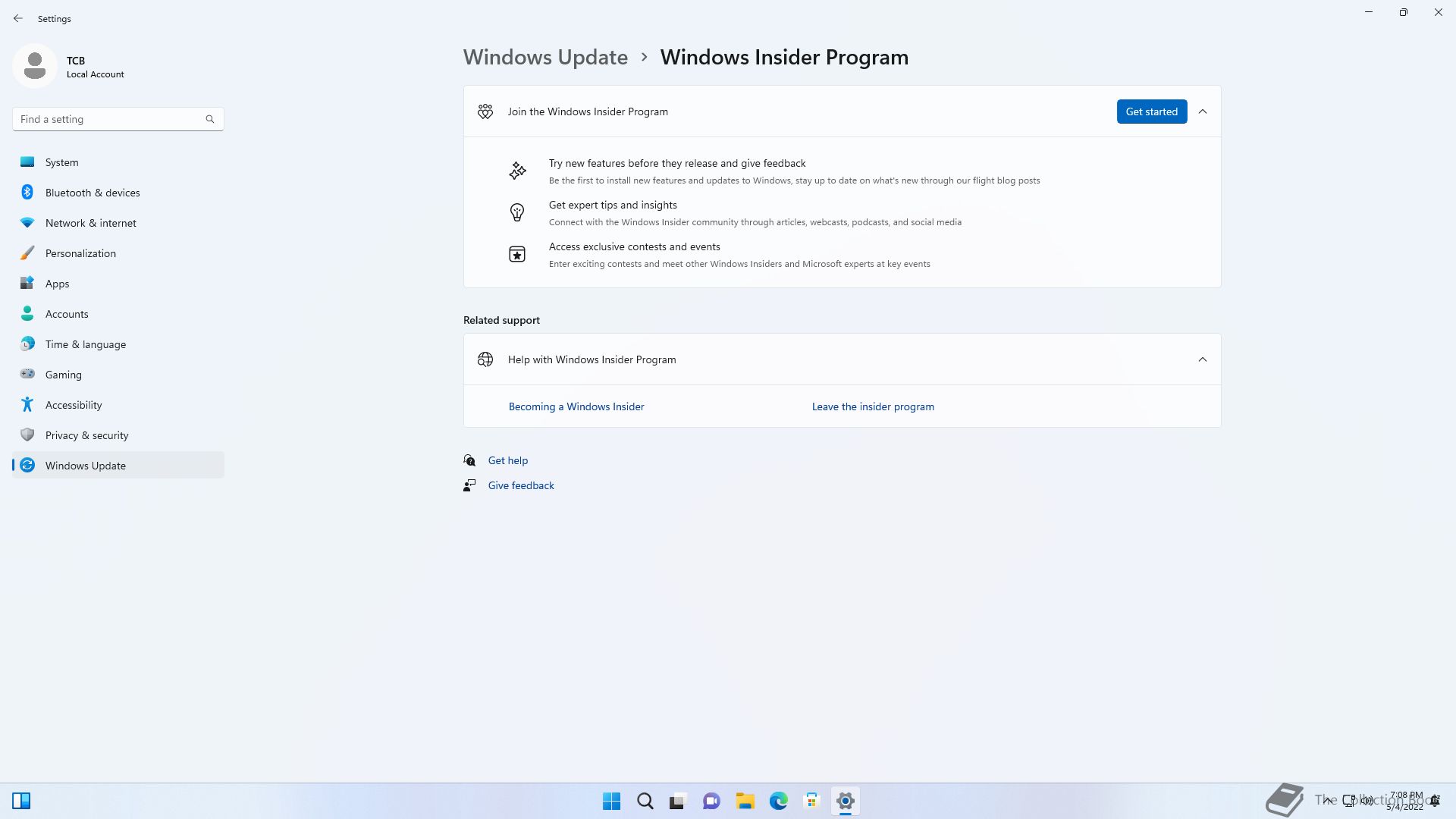Click the Give feedback person icon

(469, 485)
